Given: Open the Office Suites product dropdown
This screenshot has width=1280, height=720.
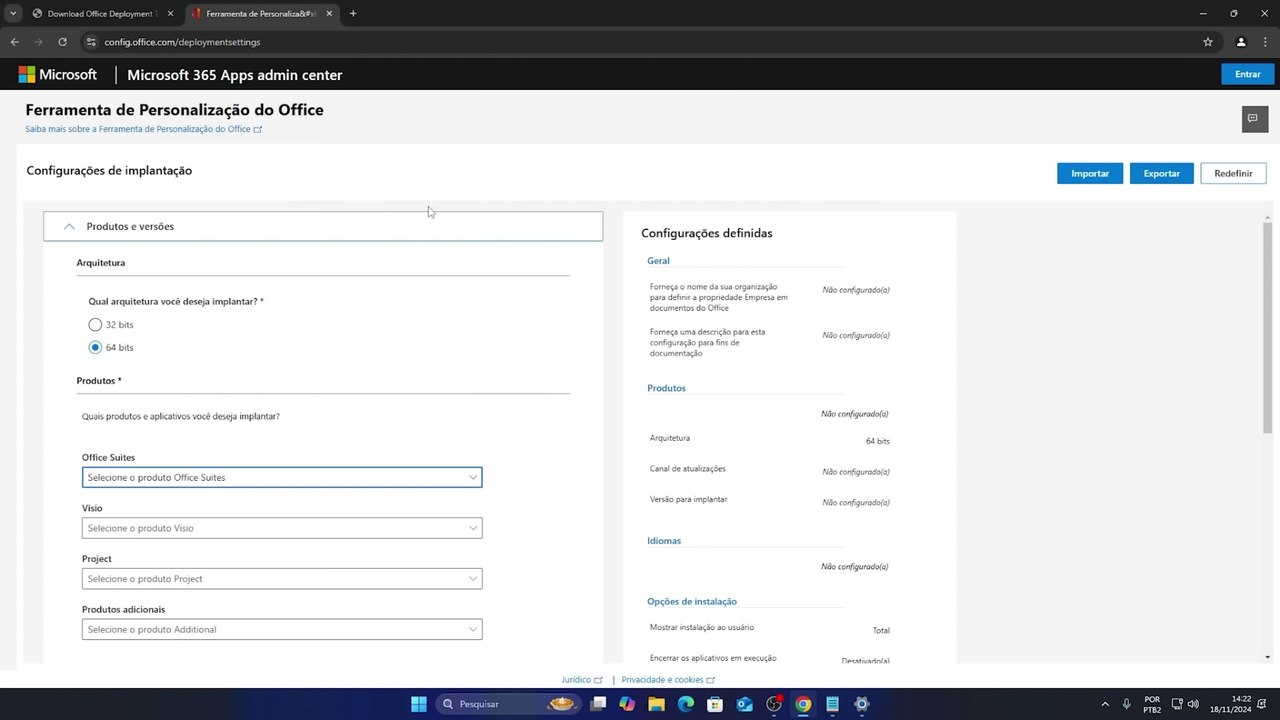Looking at the screenshot, I should point(282,477).
